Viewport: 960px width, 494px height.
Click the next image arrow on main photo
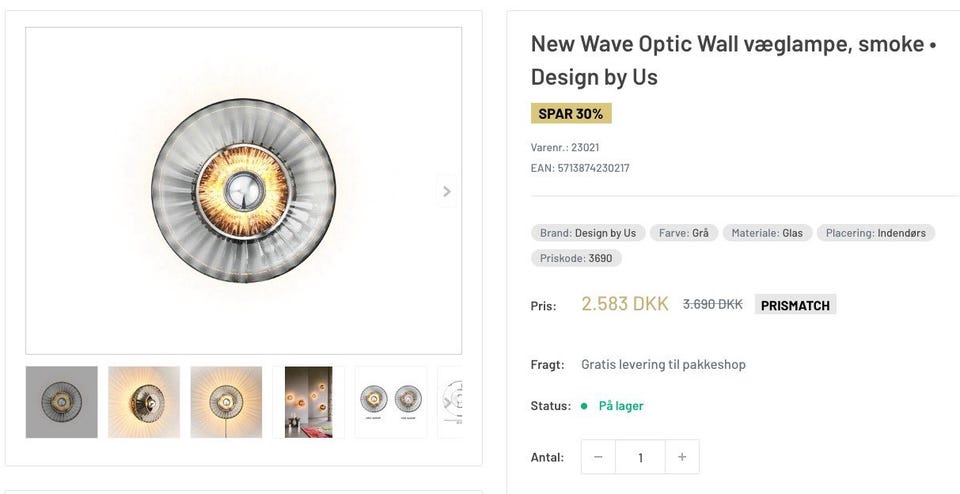pyautogui.click(x=446, y=191)
